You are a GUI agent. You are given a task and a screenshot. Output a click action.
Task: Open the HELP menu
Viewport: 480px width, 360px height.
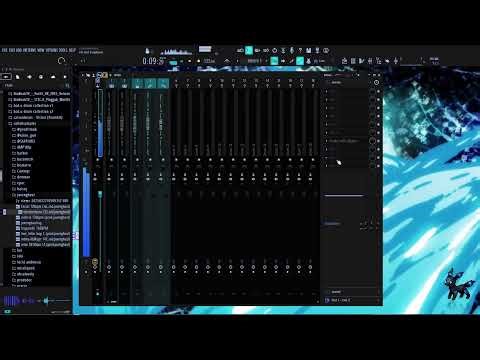(73, 50)
